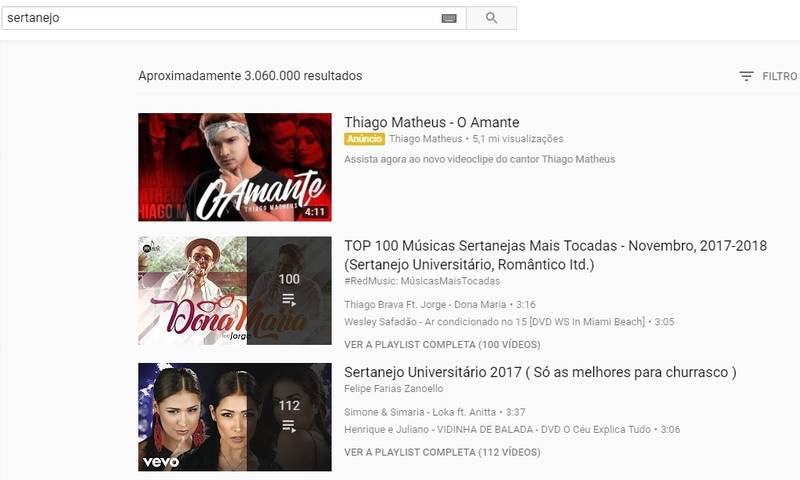This screenshot has width=800, height=480.
Task: Open Sertanejo Universitário 2017 playlist title
Action: (x=540, y=372)
